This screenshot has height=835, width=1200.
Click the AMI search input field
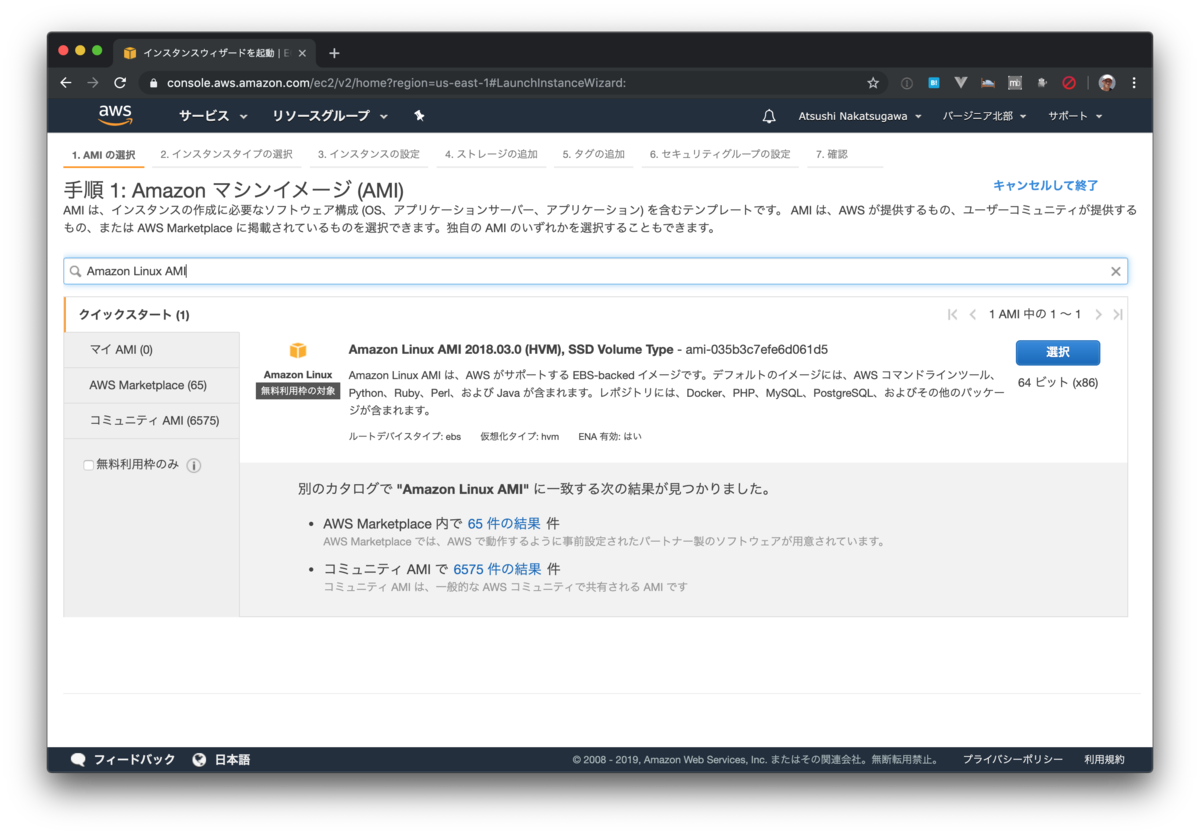tap(596, 271)
